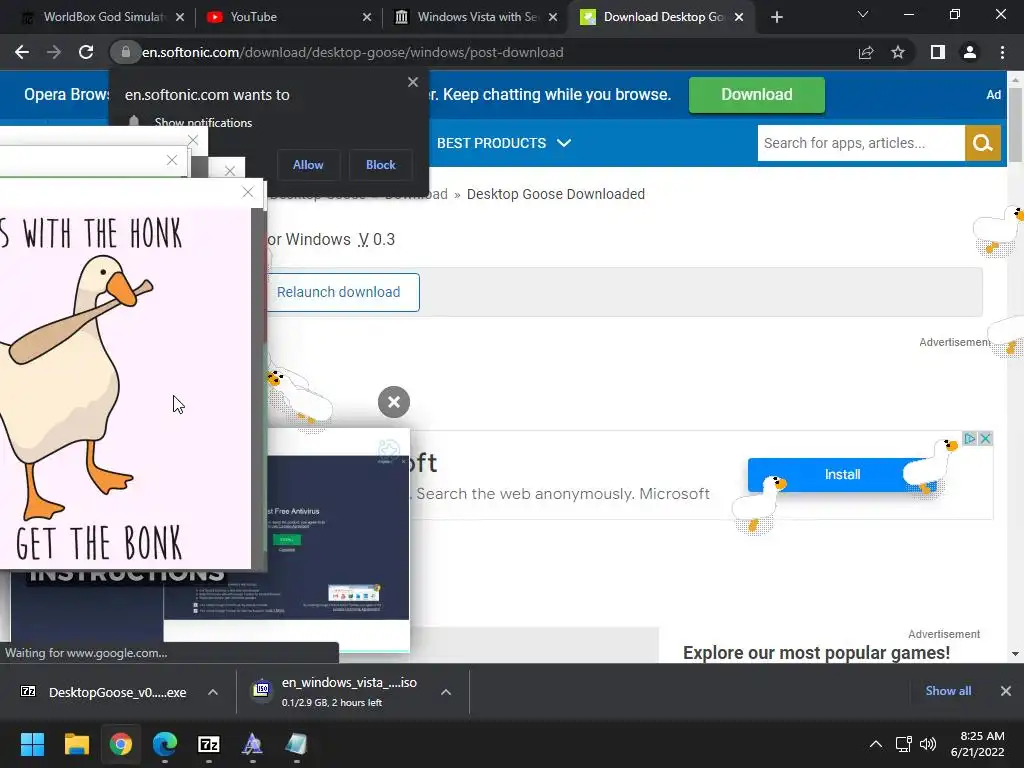Reload the Softonic page
The height and width of the screenshot is (768, 1024).
(86, 52)
